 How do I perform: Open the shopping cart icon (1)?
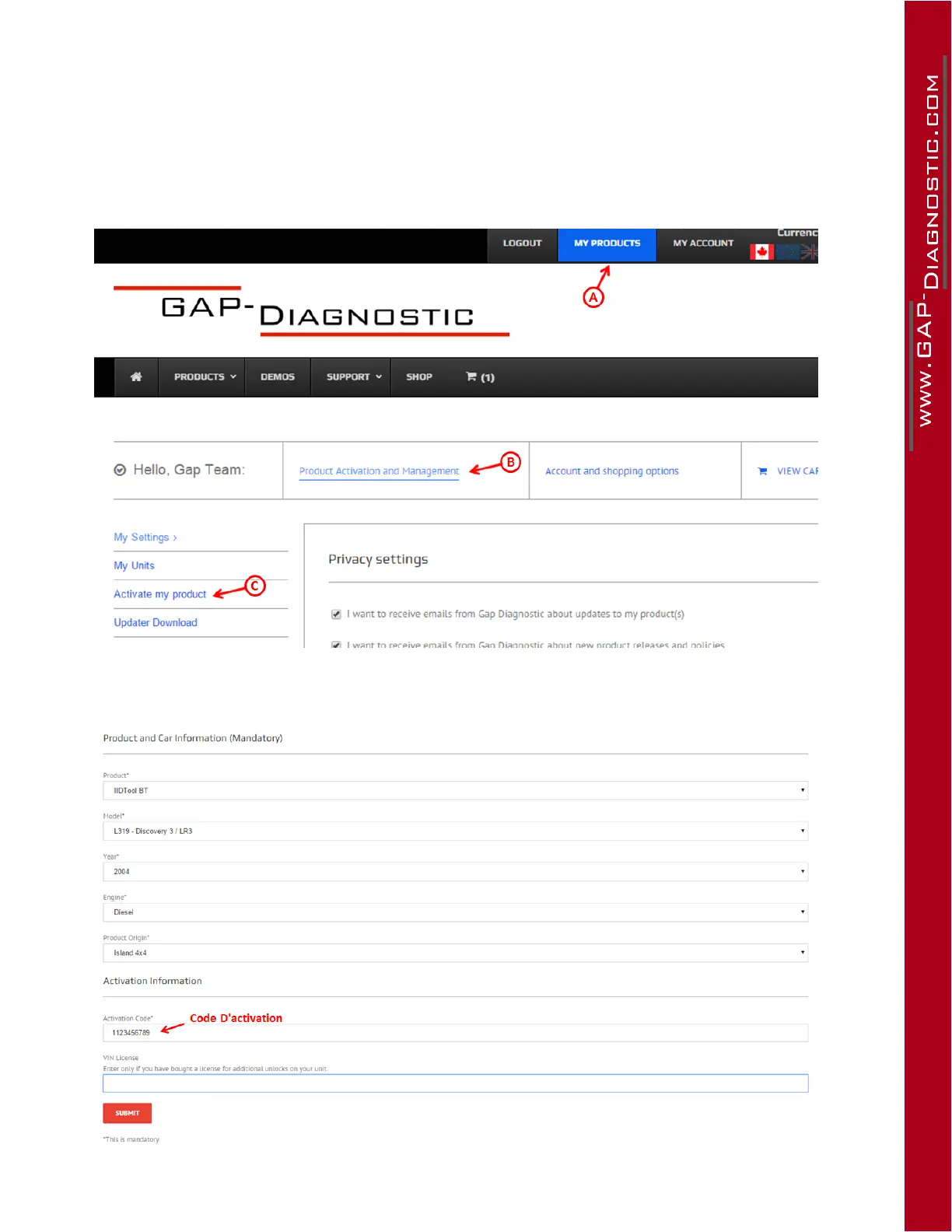pos(480,377)
